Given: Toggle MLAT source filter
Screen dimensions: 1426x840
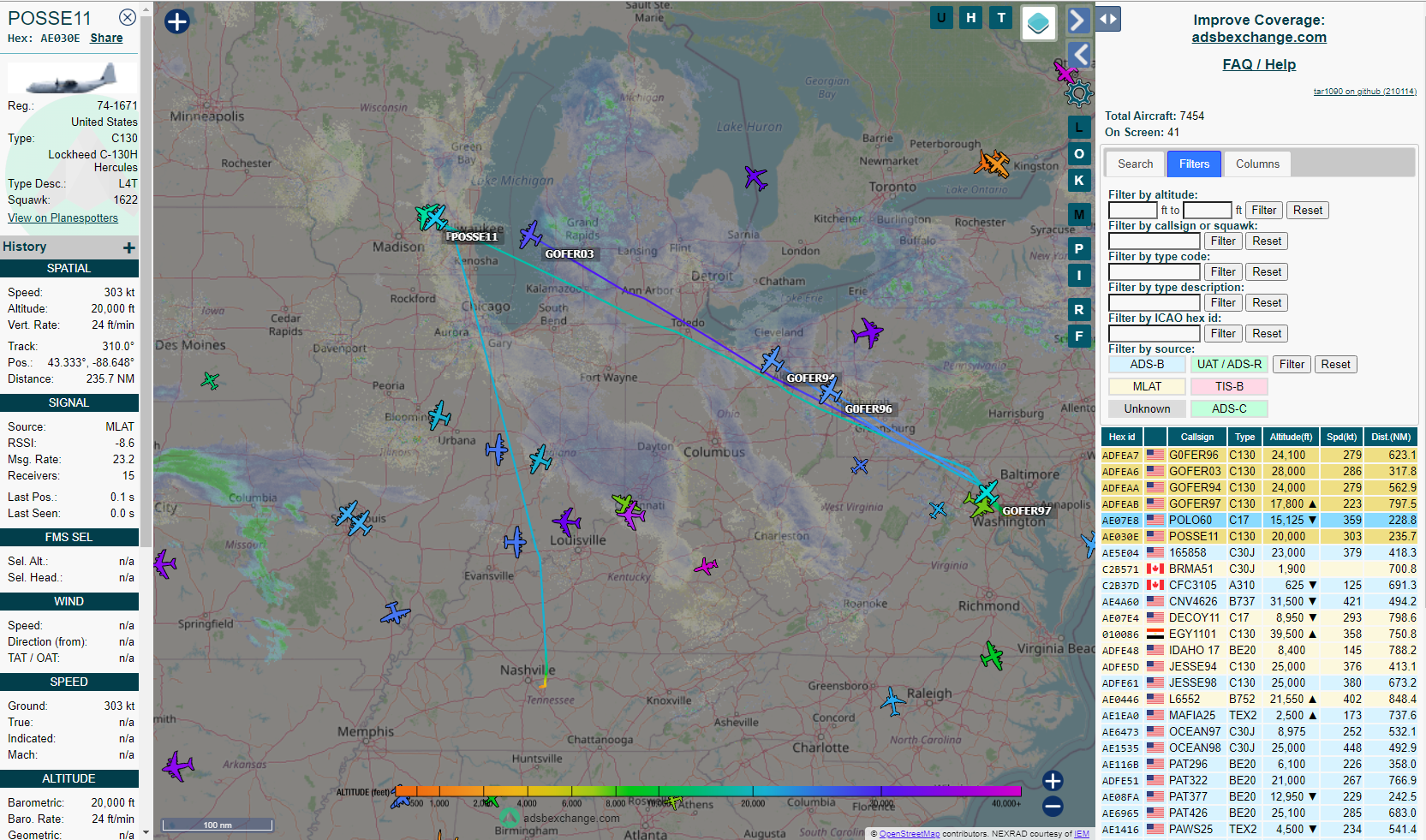Looking at the screenshot, I should 1147,386.
